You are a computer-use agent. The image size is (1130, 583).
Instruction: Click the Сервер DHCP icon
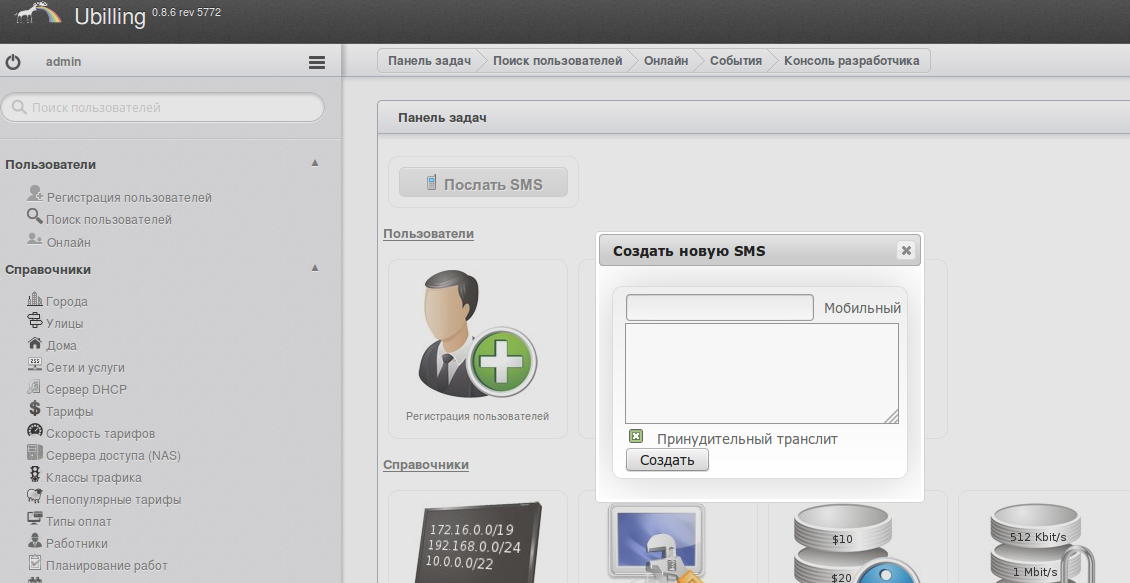pos(35,387)
